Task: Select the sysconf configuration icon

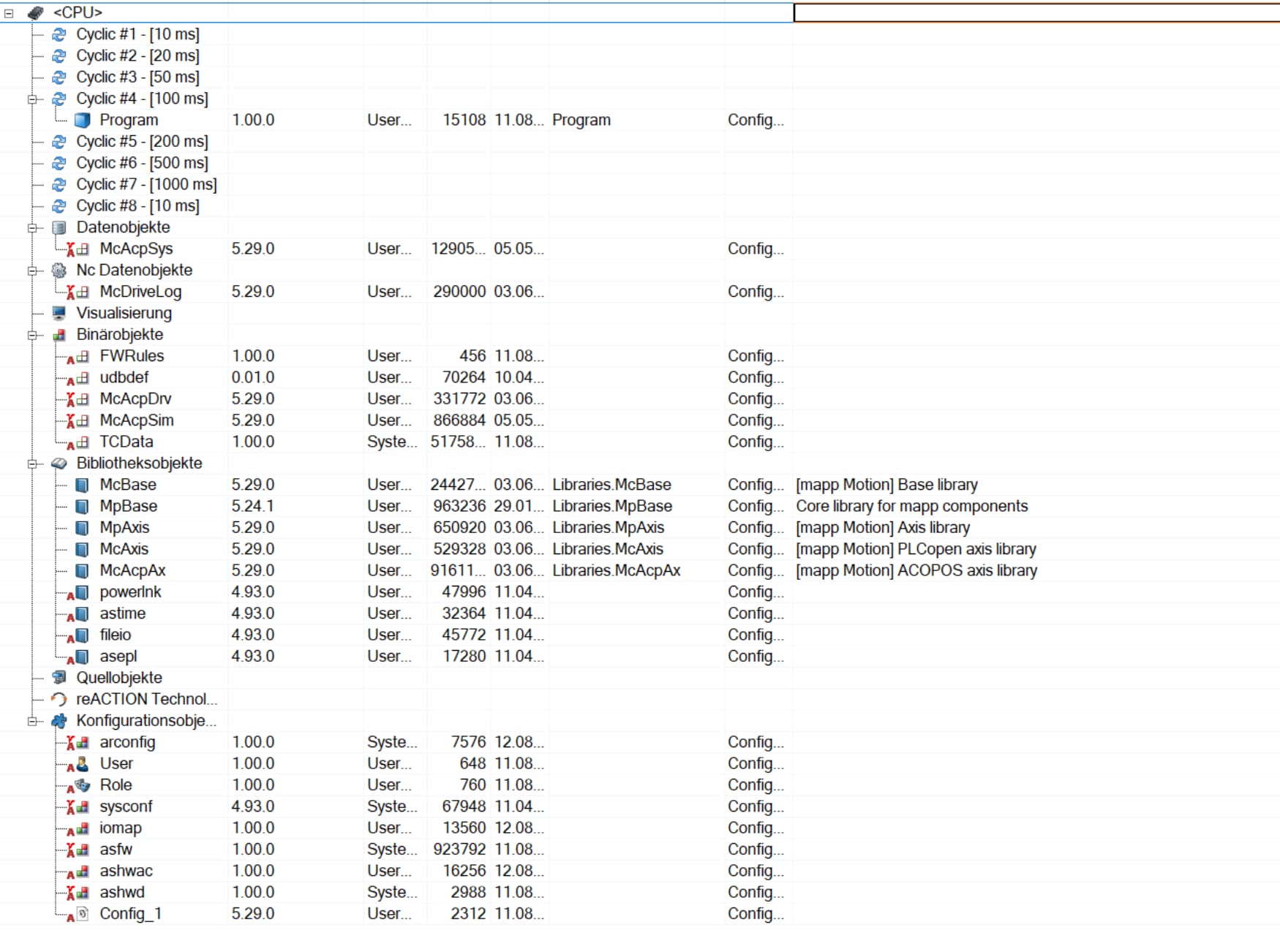Action: (78, 806)
